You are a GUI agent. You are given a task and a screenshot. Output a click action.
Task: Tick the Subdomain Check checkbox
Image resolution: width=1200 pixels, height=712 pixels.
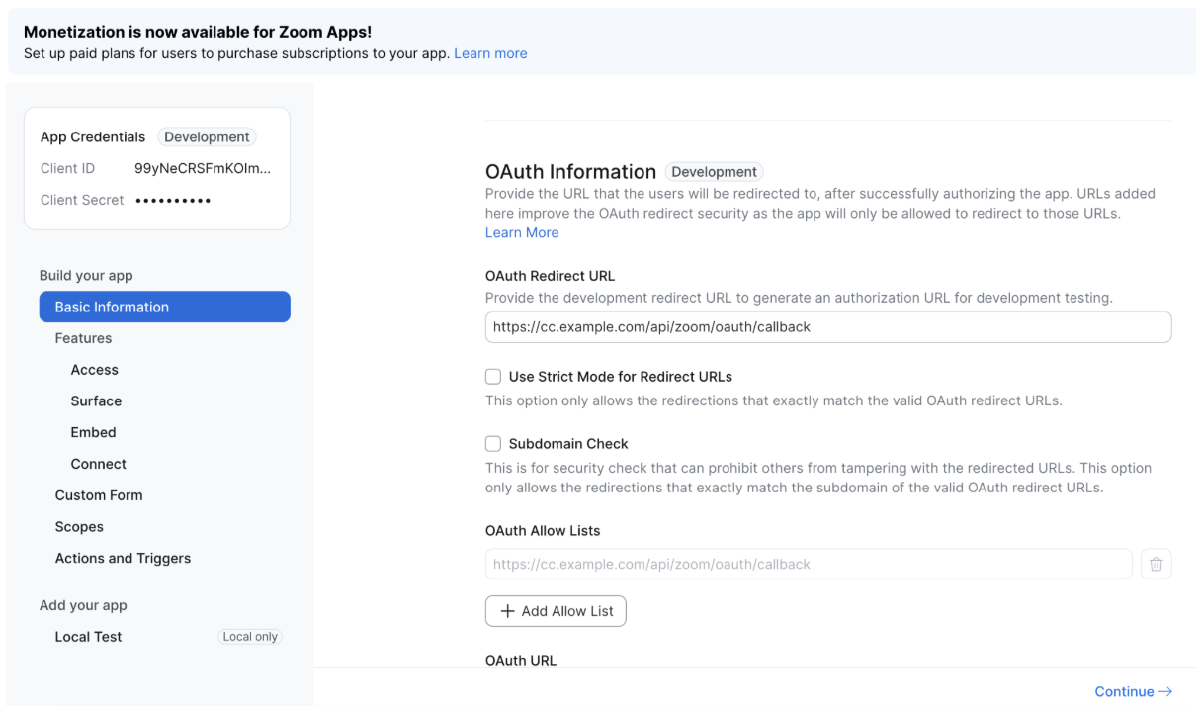coord(493,444)
